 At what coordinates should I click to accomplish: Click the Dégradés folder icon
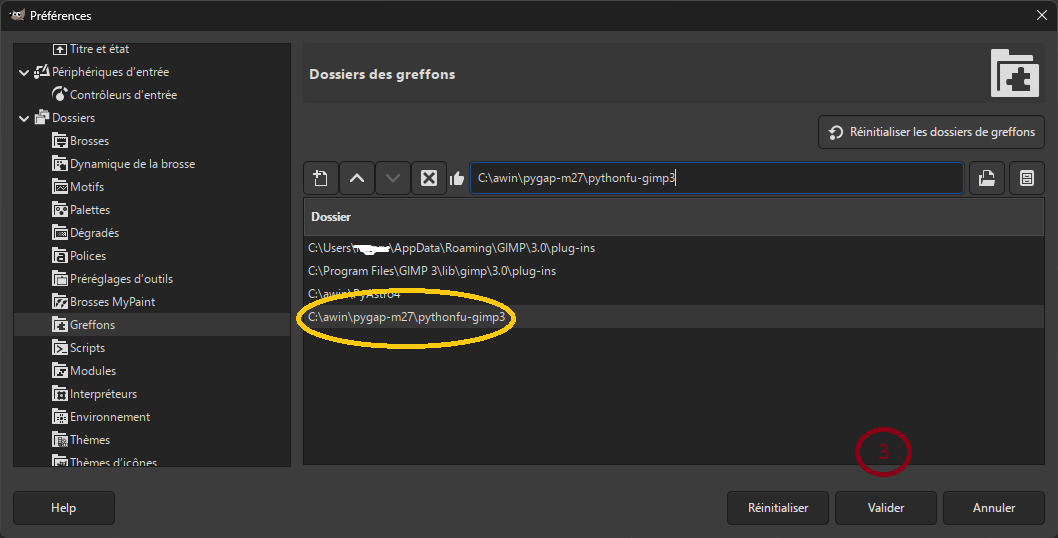60,233
